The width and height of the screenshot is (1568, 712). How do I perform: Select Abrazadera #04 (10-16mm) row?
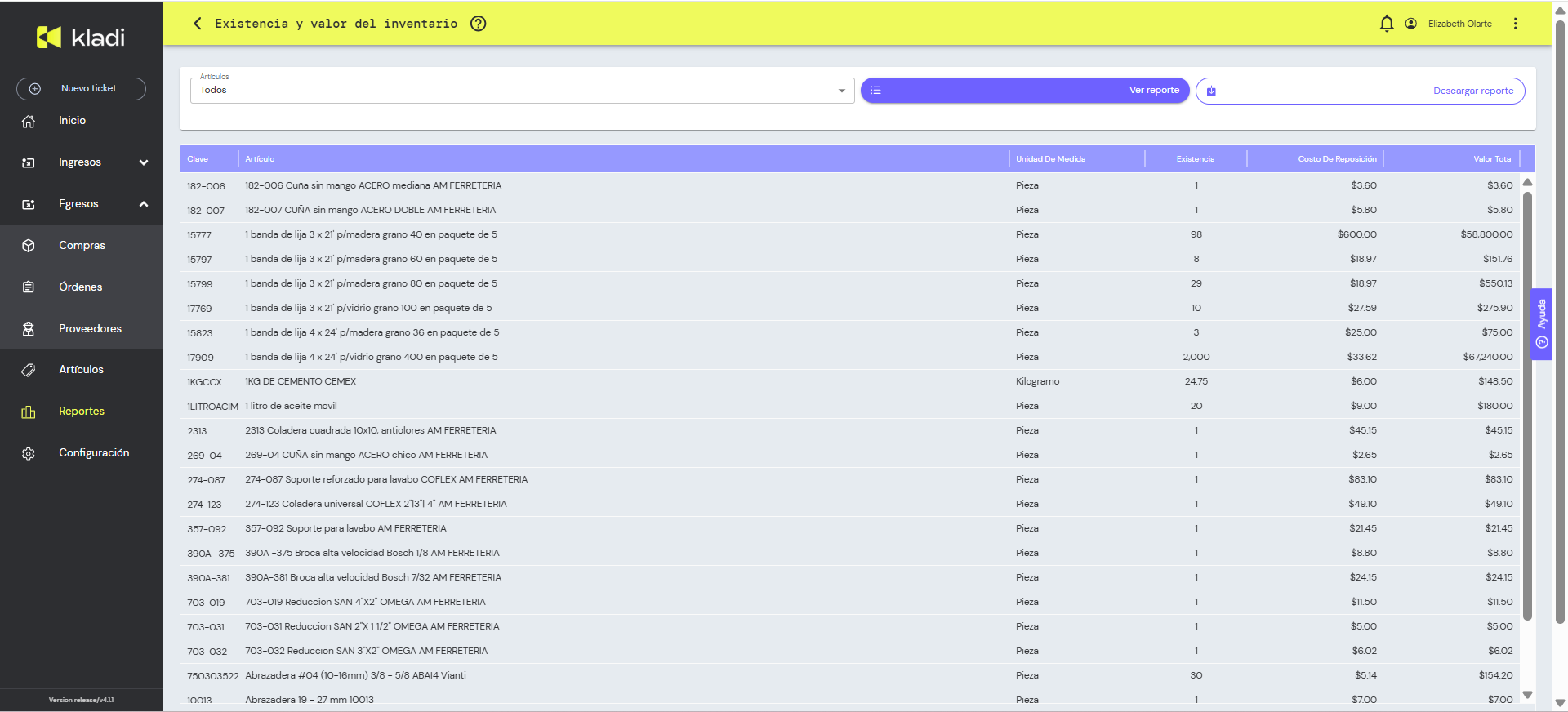click(849, 676)
